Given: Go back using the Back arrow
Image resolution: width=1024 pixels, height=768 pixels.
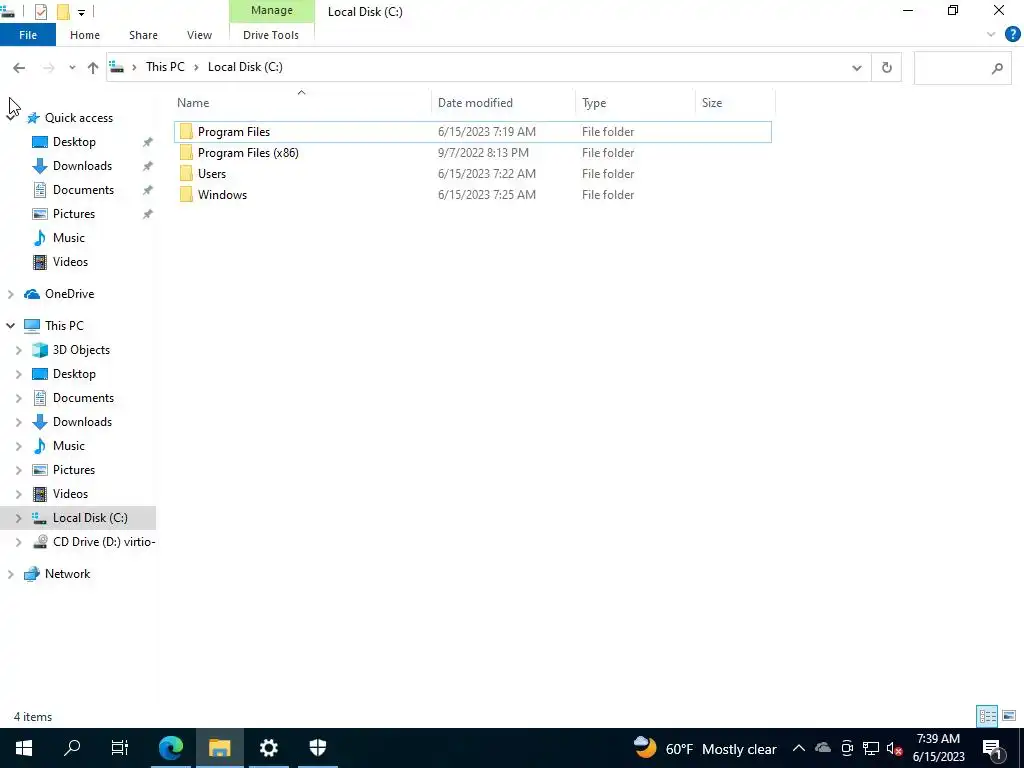Looking at the screenshot, I should pos(19,67).
